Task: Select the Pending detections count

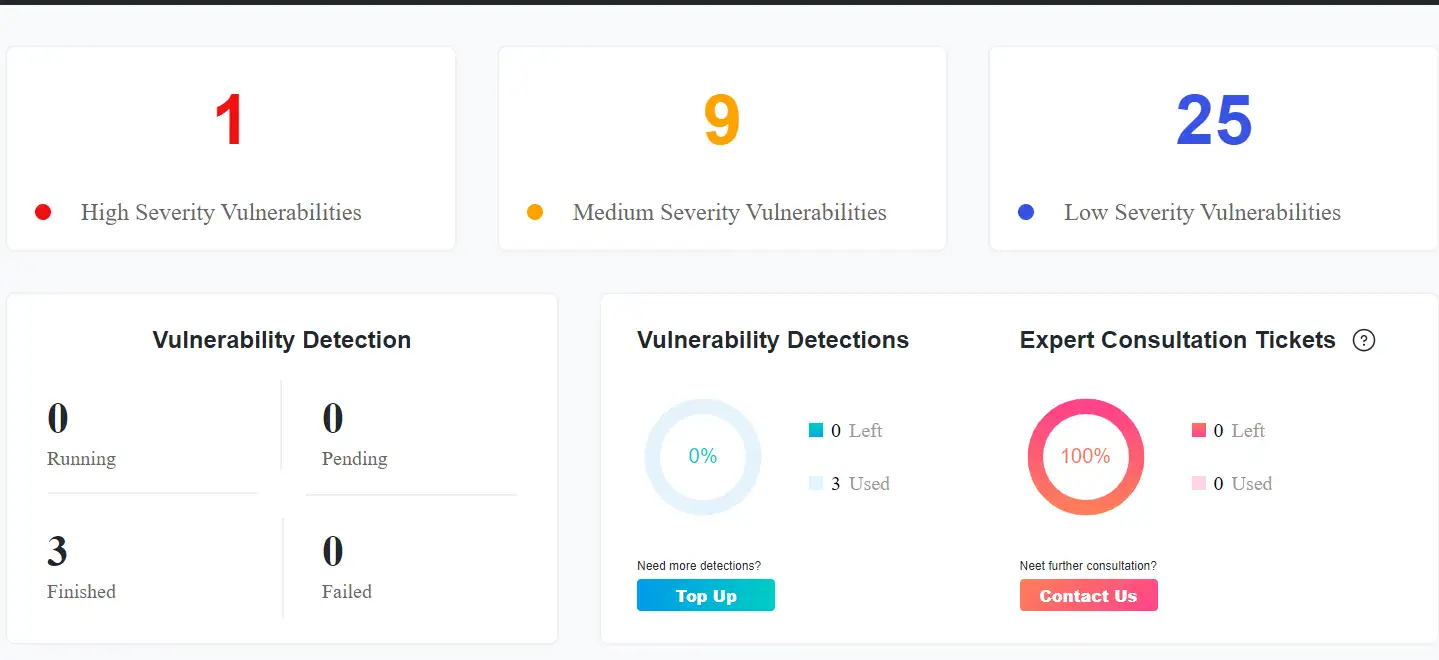Action: (x=332, y=418)
